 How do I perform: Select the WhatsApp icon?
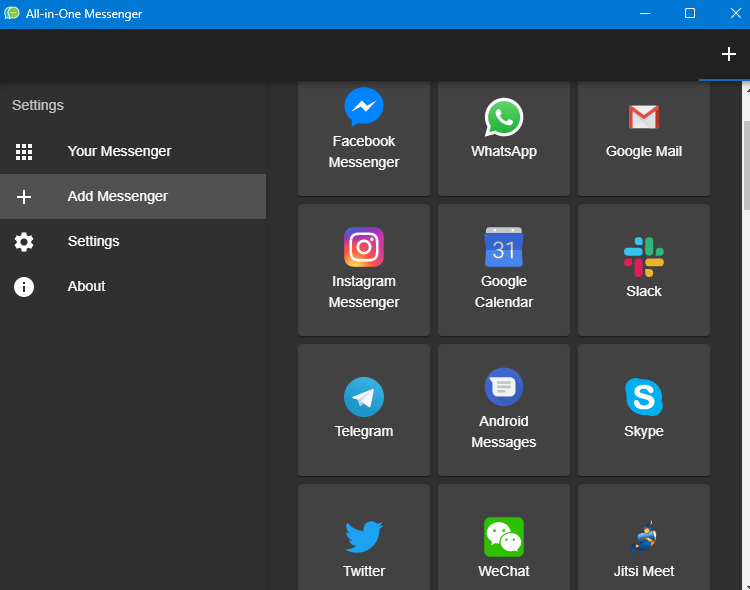point(504,117)
